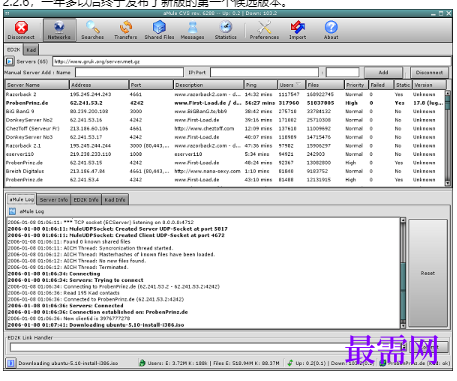View the Statistics page
The width and height of the screenshot is (457, 381).
coord(226,30)
